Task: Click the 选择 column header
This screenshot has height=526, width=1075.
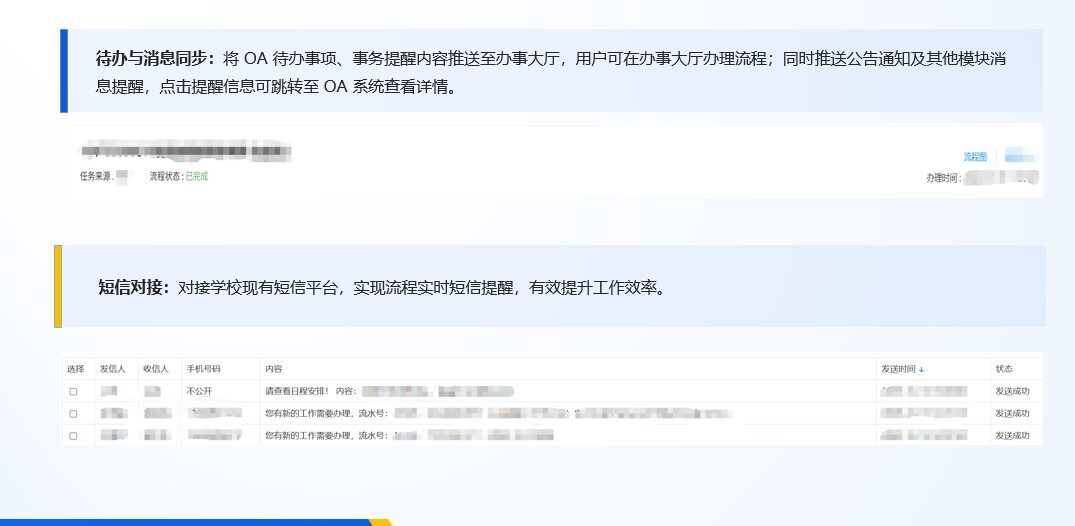Action: click(x=76, y=369)
